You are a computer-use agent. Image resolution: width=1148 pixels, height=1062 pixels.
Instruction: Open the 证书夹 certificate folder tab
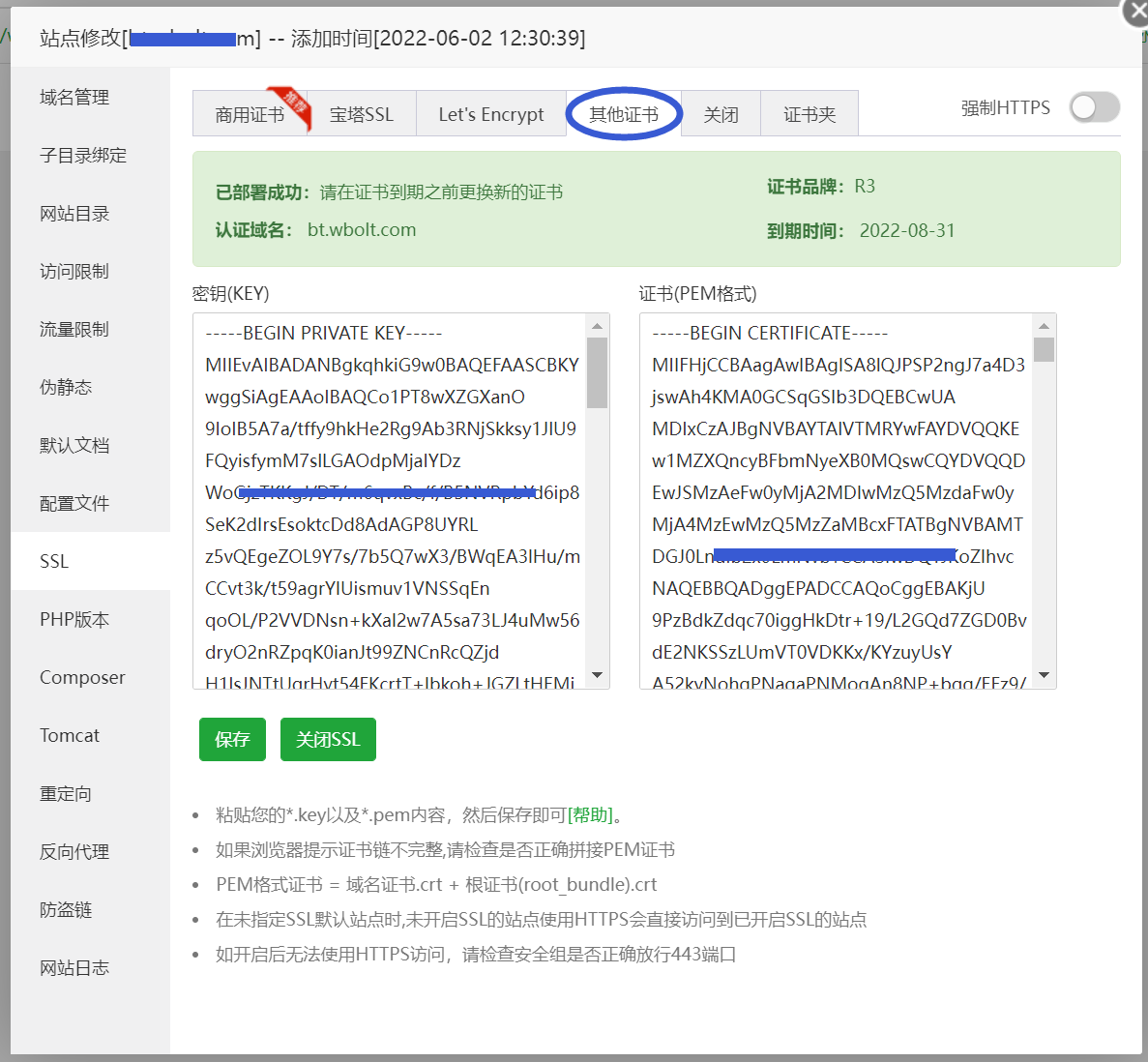(809, 113)
